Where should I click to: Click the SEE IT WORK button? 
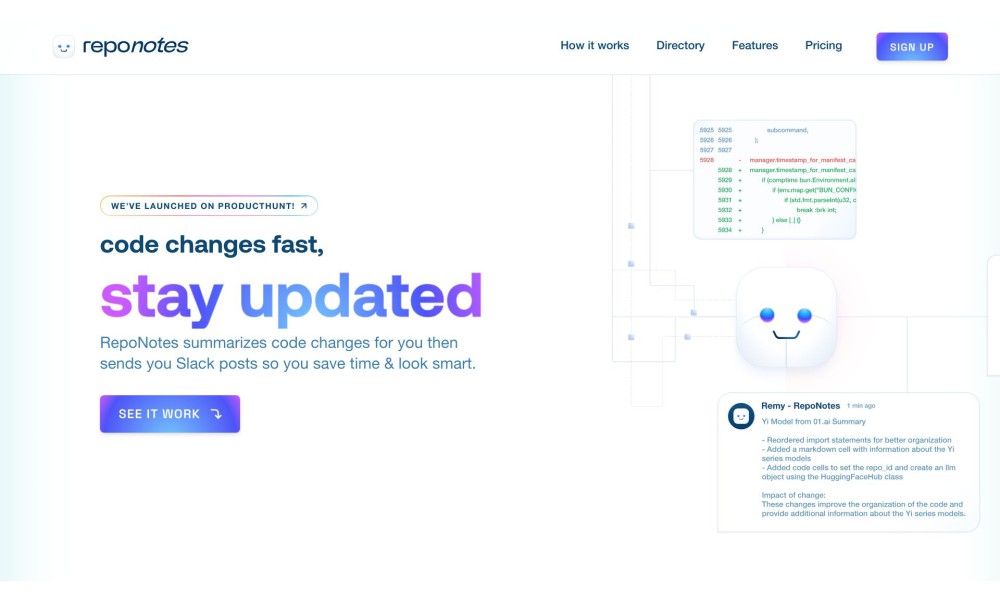(170, 414)
